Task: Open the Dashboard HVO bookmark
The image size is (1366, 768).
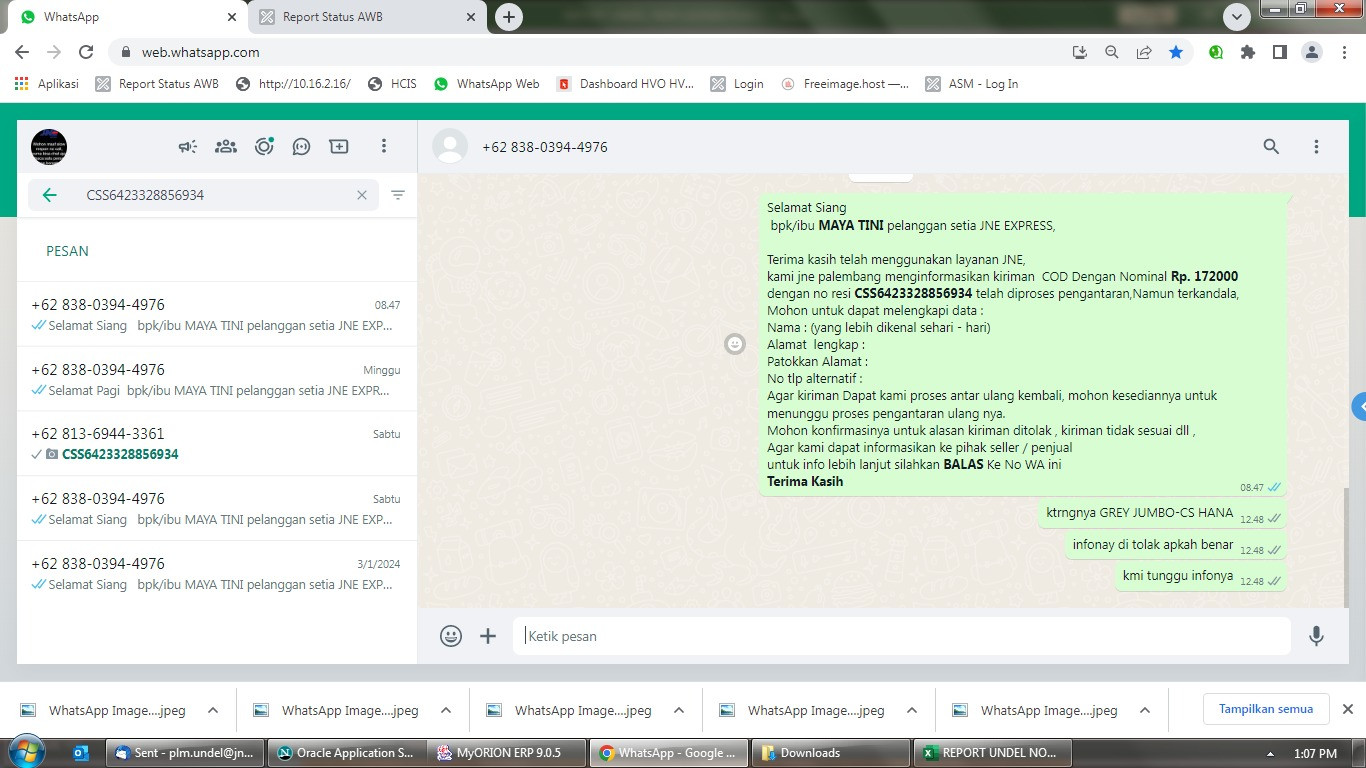Action: [626, 84]
